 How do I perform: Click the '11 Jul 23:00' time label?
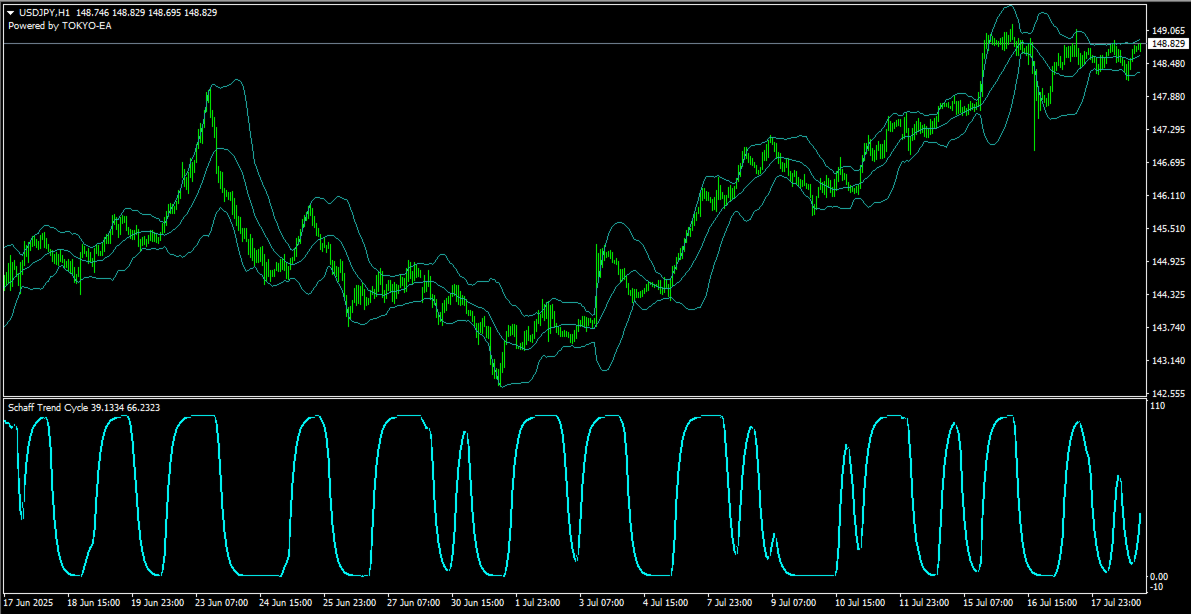(x=924, y=603)
